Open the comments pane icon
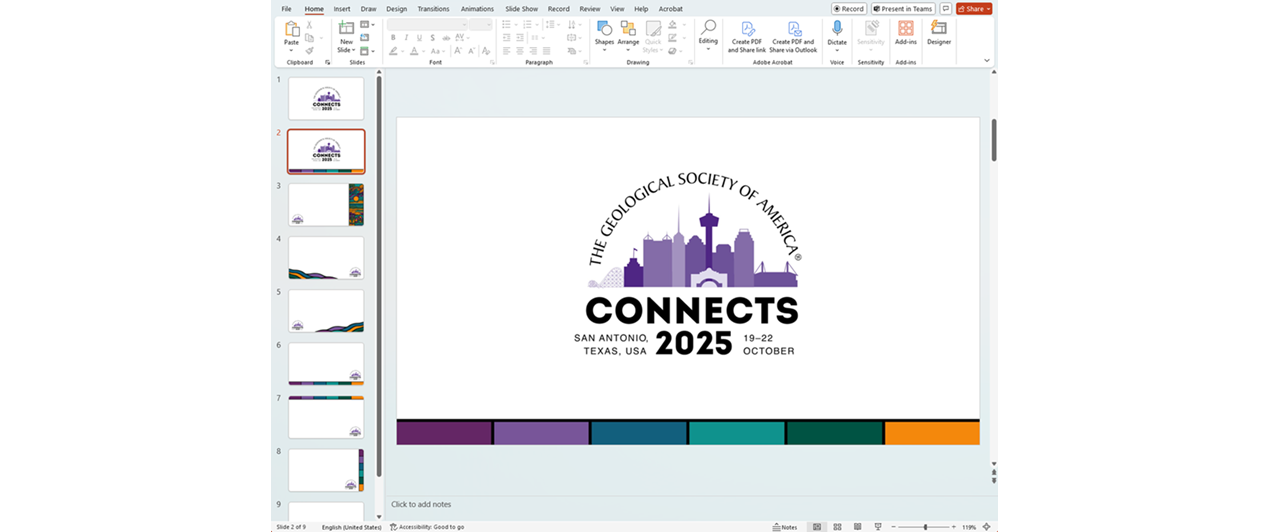 point(945,9)
